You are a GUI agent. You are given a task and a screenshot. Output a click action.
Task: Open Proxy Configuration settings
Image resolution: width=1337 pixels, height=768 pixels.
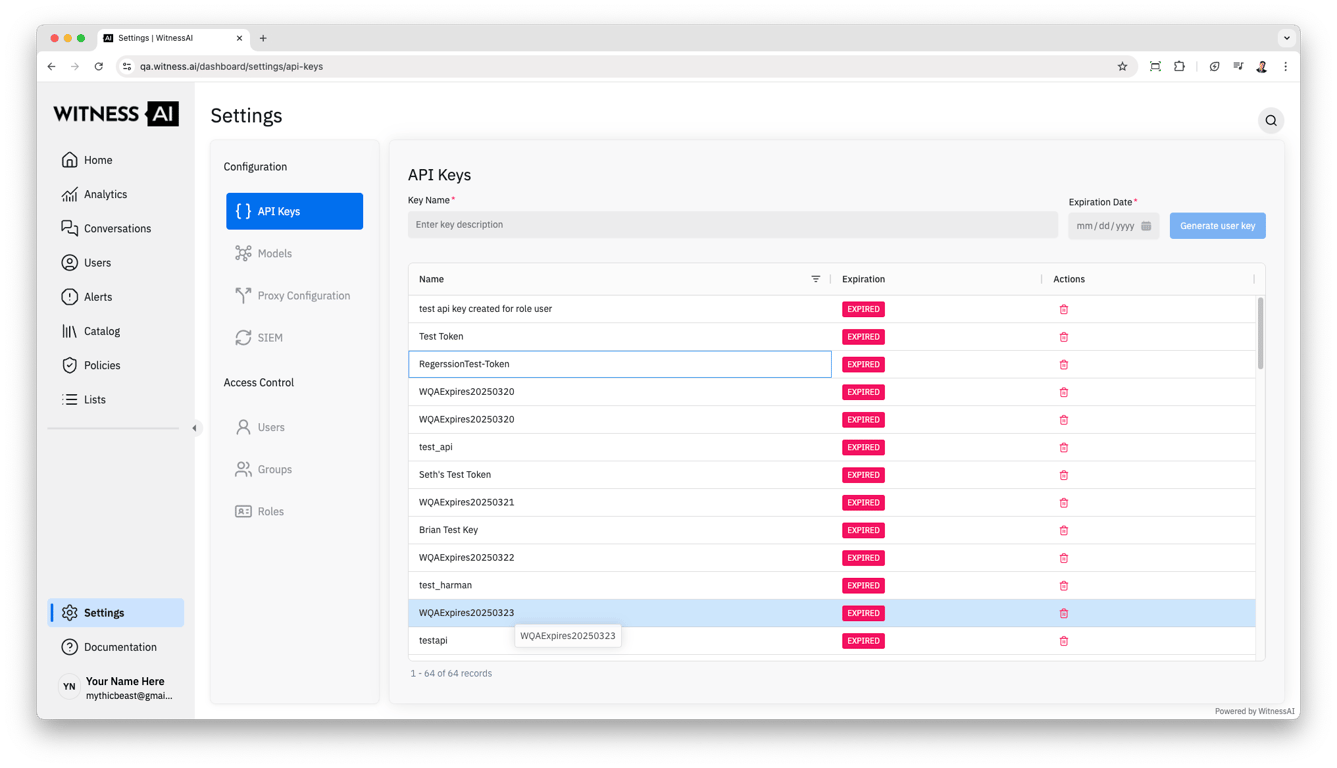coord(303,296)
